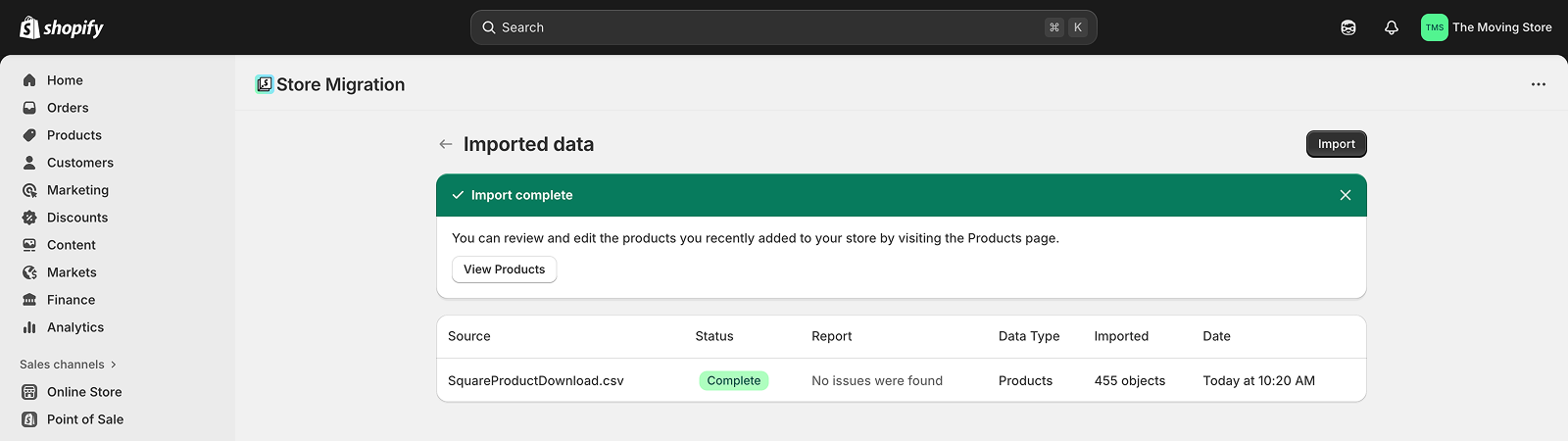This screenshot has height=441, width=1568.
Task: Click the Store Migration app icon
Action: pos(264,84)
